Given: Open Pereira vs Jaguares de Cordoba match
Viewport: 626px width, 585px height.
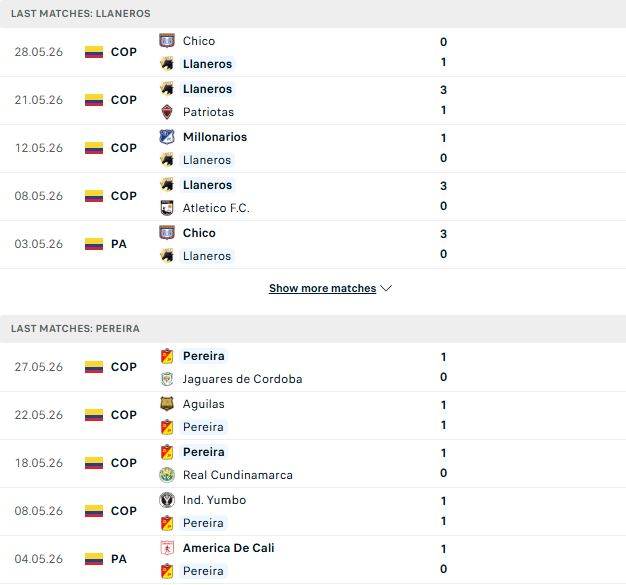Looking at the screenshot, I should click(313, 367).
